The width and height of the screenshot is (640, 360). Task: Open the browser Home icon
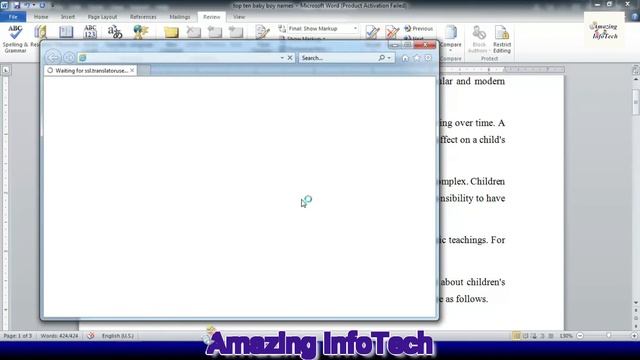[x=405, y=58]
